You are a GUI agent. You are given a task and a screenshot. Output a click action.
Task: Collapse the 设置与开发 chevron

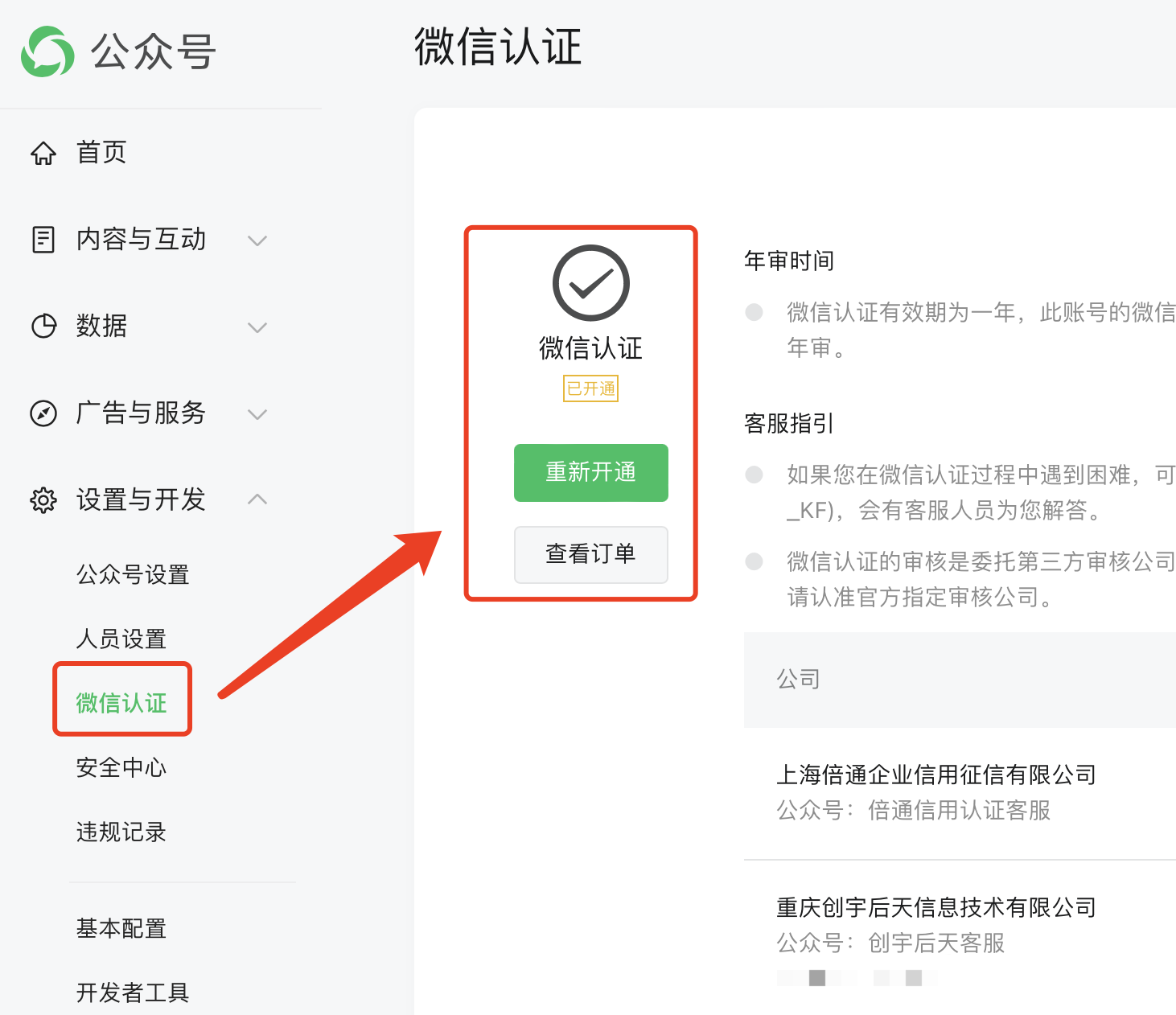(x=257, y=499)
